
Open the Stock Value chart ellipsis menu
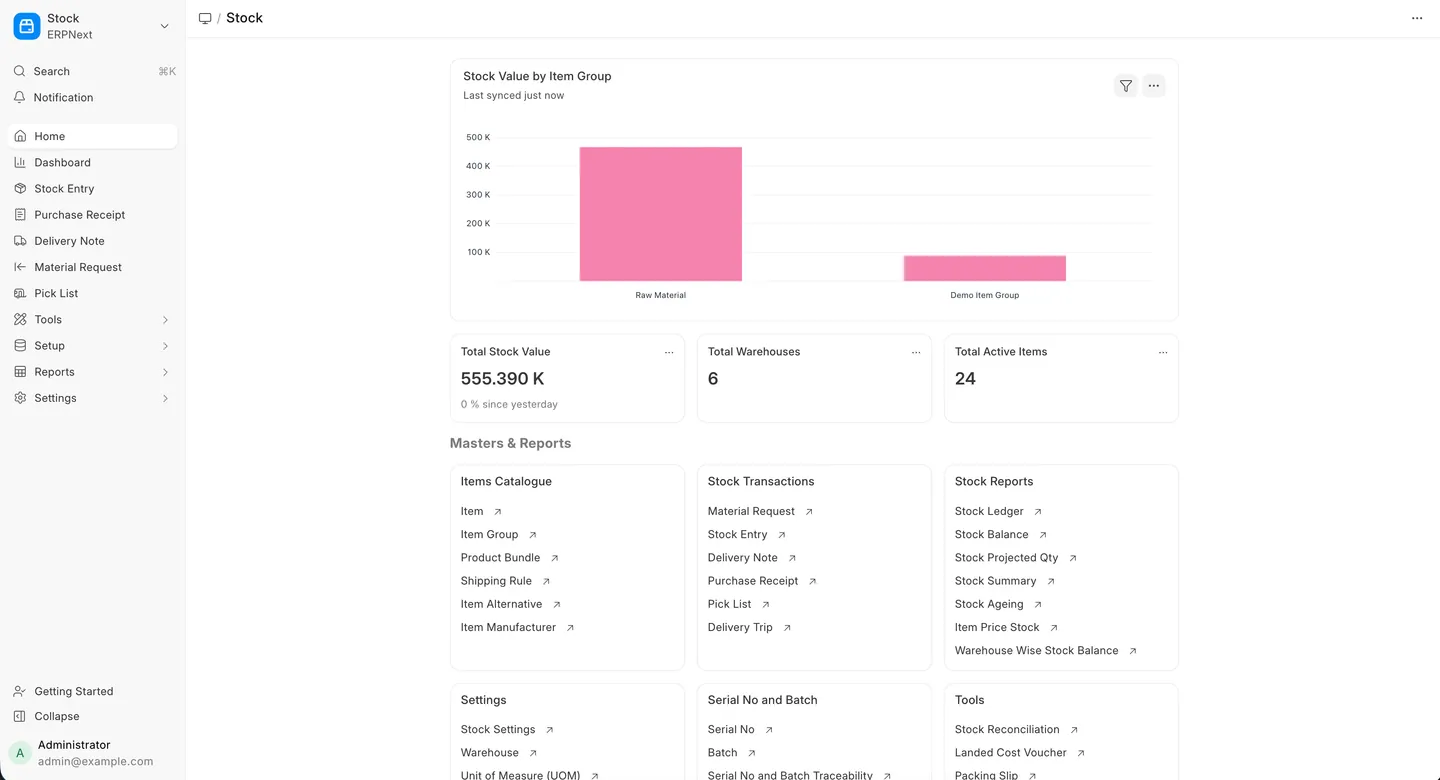[1154, 86]
